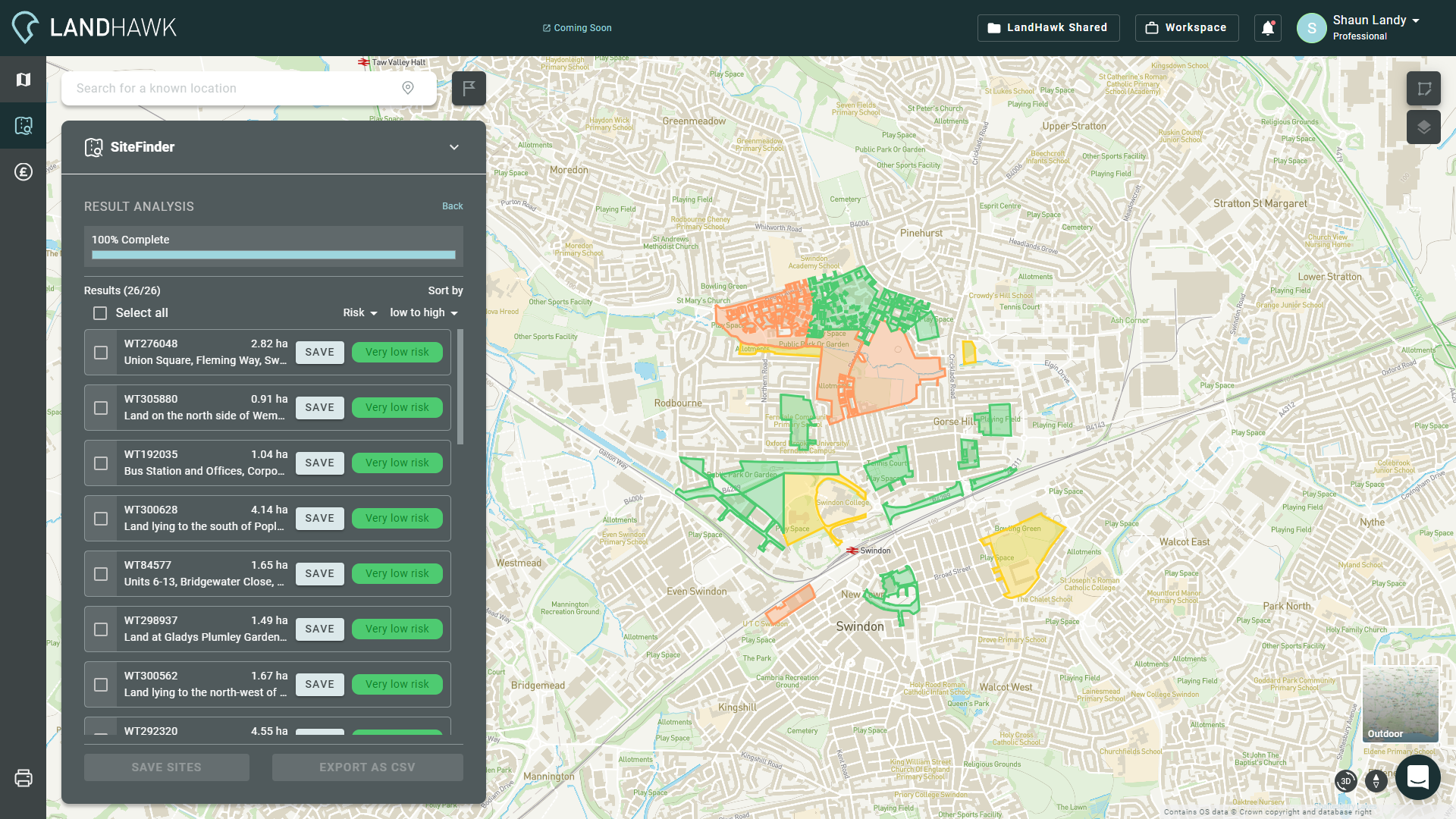The height and width of the screenshot is (819, 1456).
Task: Save site WT84577
Action: (319, 574)
